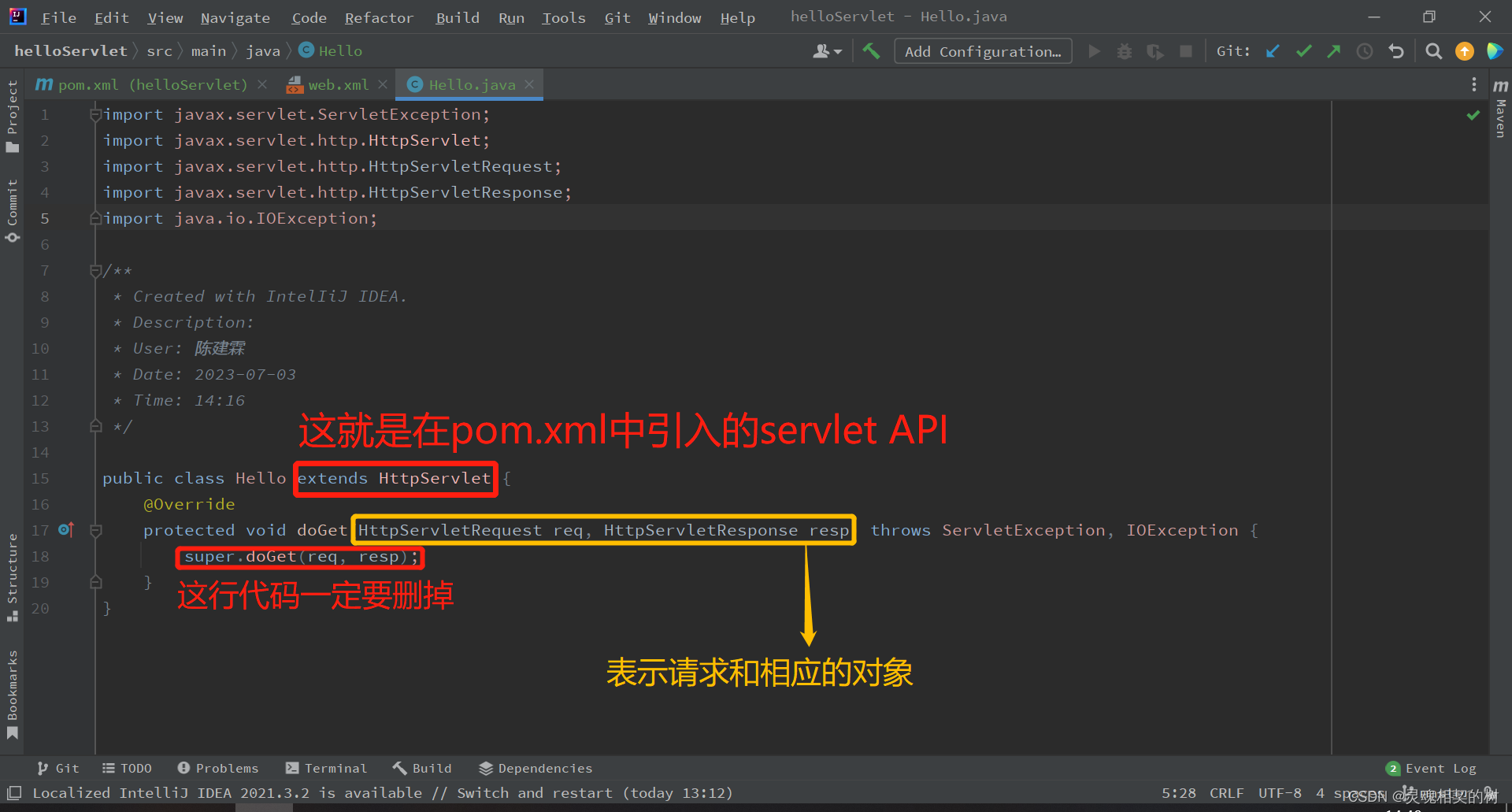The height and width of the screenshot is (812, 1512).
Task: Open the TODO tool window
Action: (x=127, y=768)
